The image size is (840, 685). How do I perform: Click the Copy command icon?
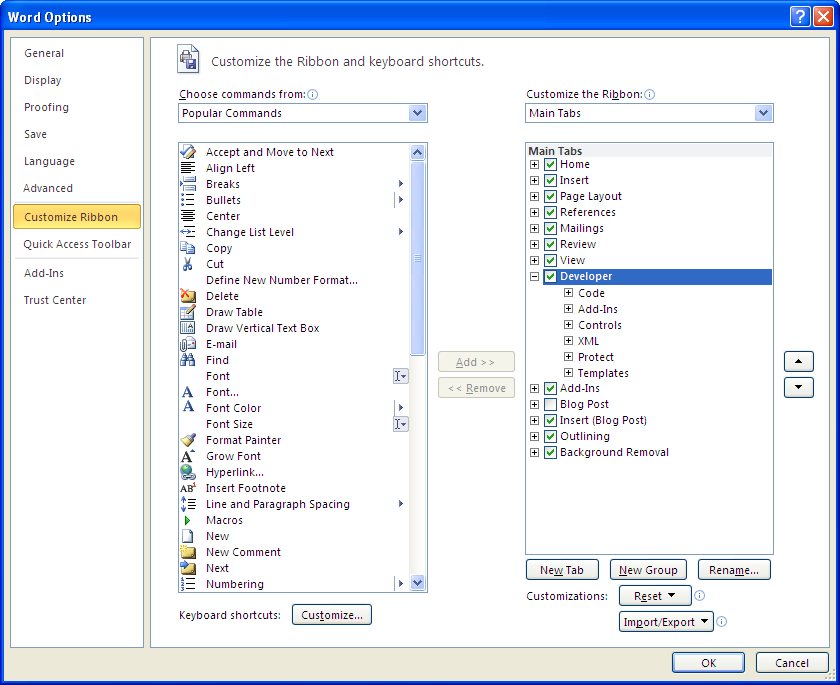(x=188, y=248)
